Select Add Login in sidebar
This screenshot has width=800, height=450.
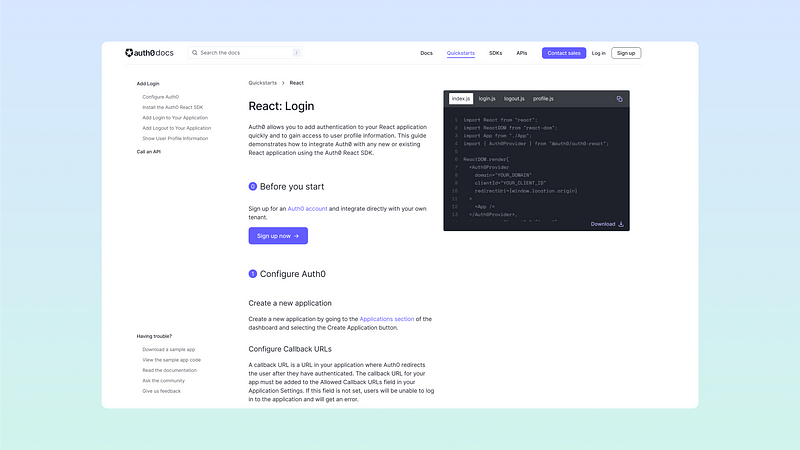tap(148, 84)
